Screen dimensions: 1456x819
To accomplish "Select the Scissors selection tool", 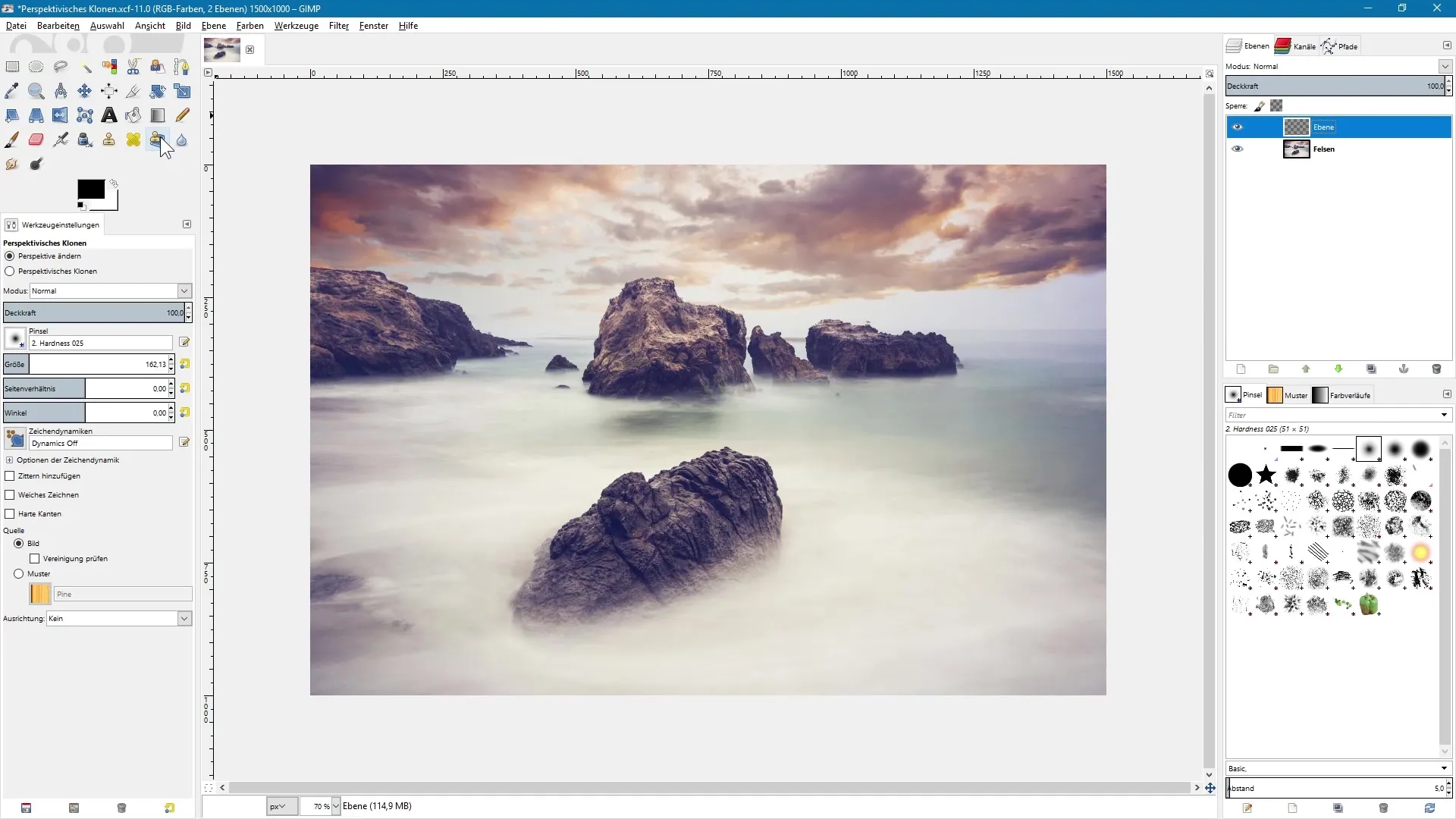I will [133, 67].
